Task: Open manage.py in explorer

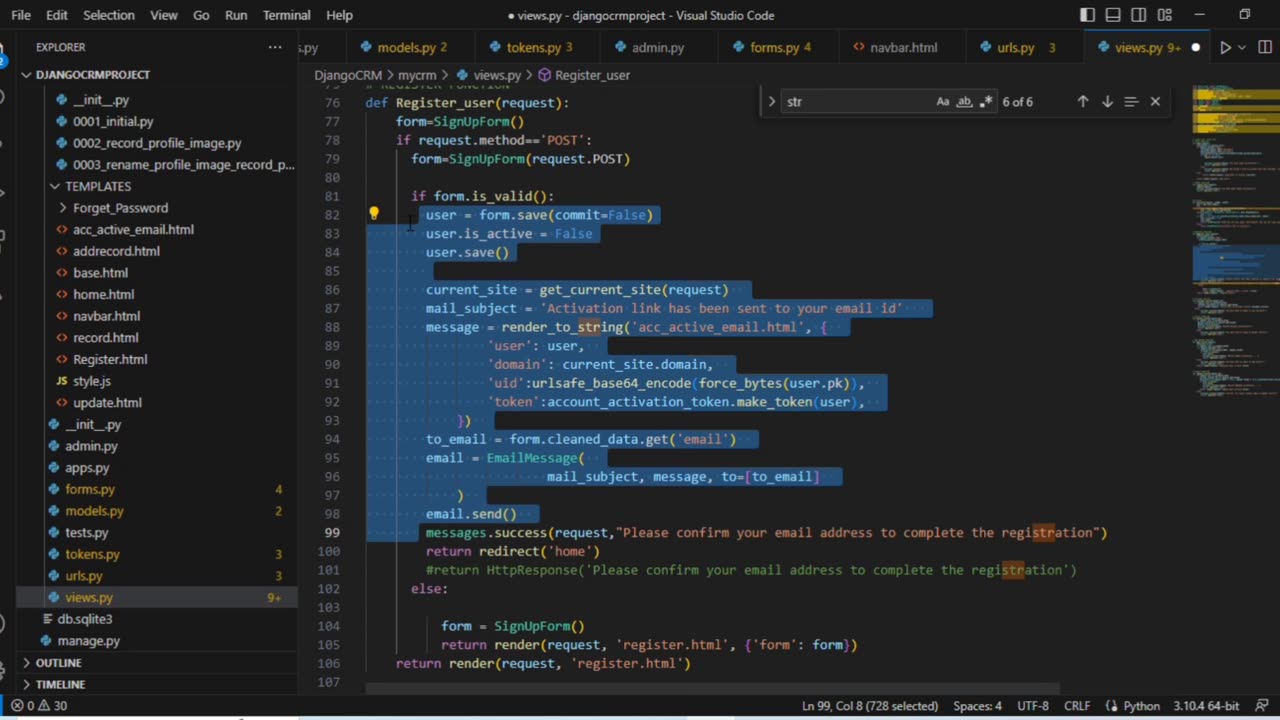Action: [88, 641]
